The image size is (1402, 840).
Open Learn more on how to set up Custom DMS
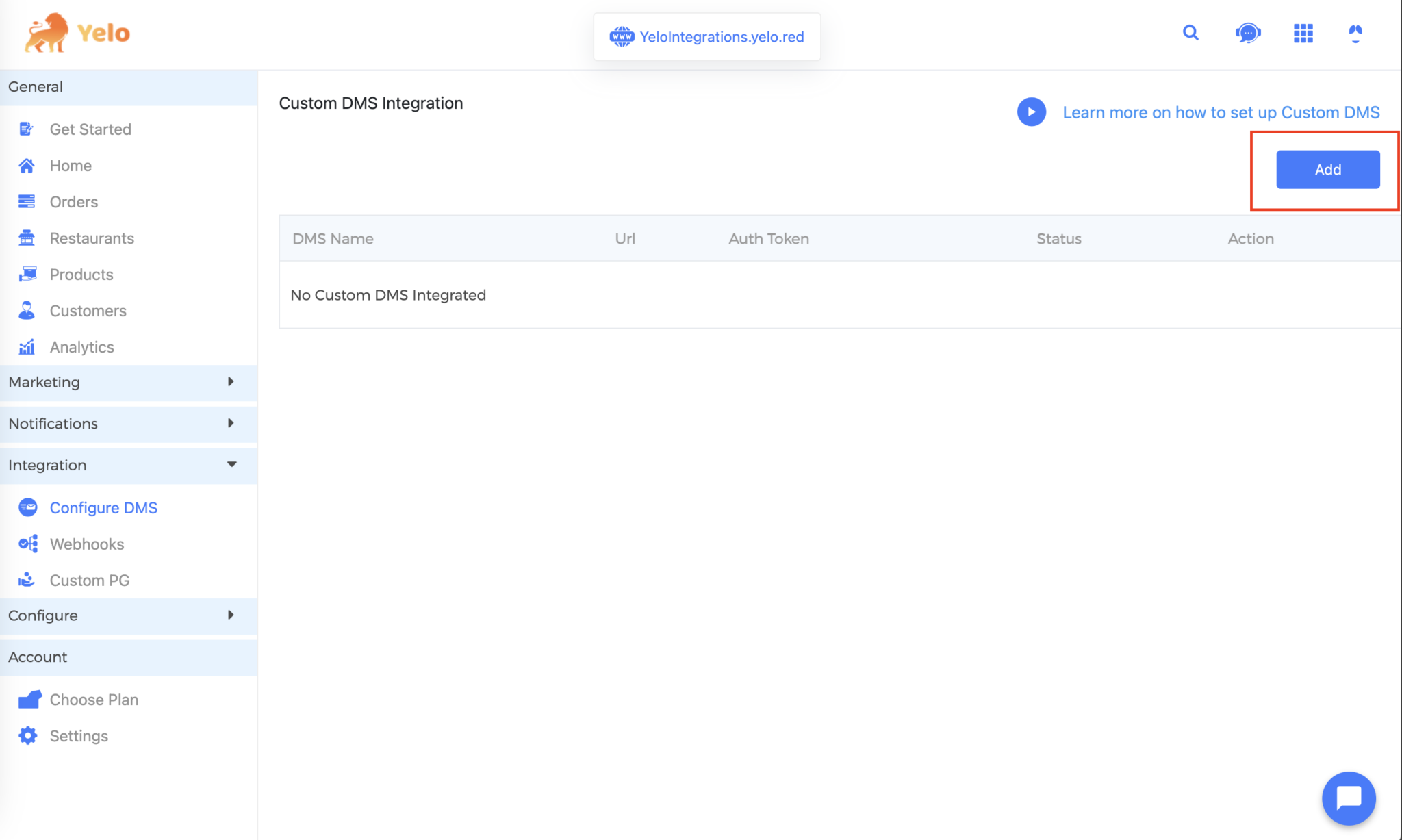[1221, 112]
